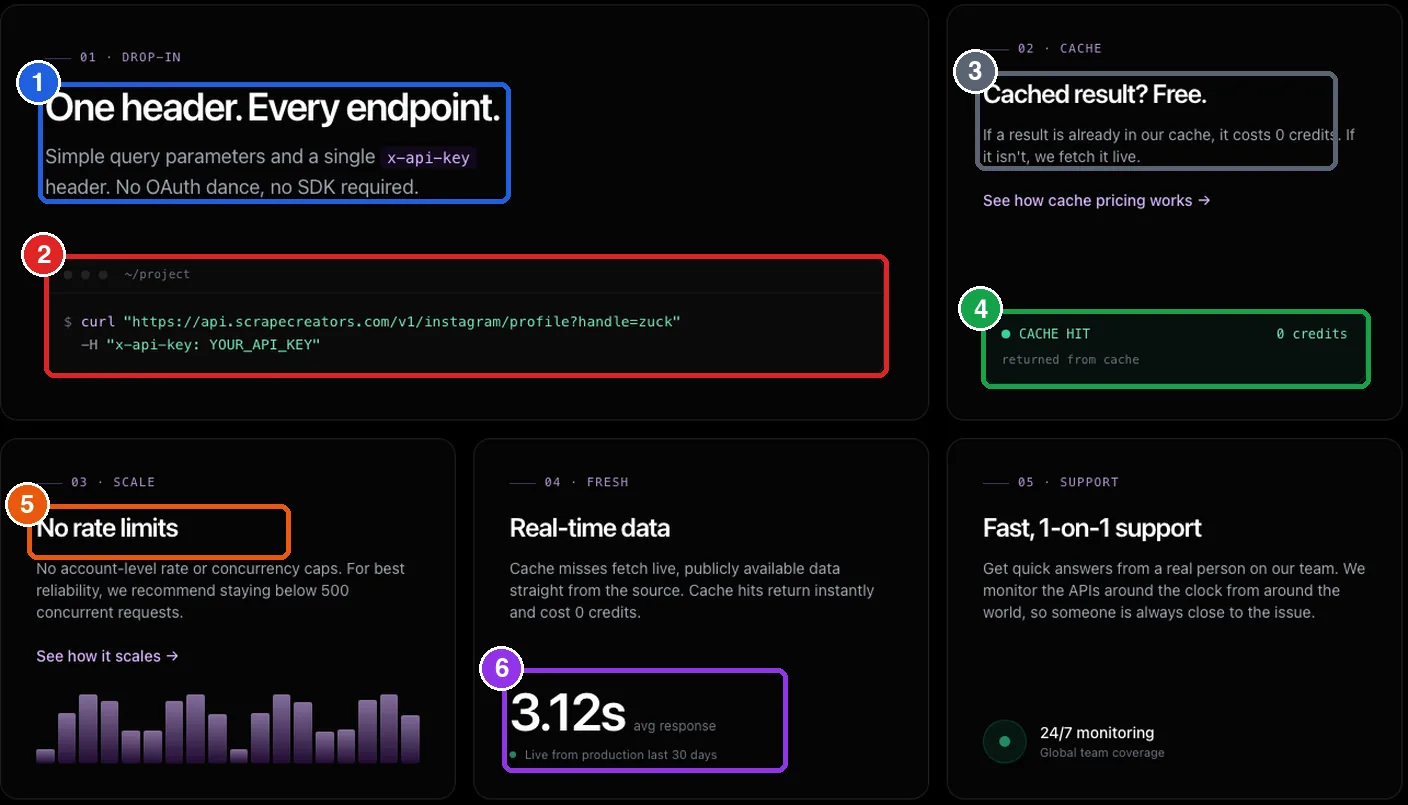
Task: Click the paragraph starting "Cache misses fetch live"
Action: (692, 591)
